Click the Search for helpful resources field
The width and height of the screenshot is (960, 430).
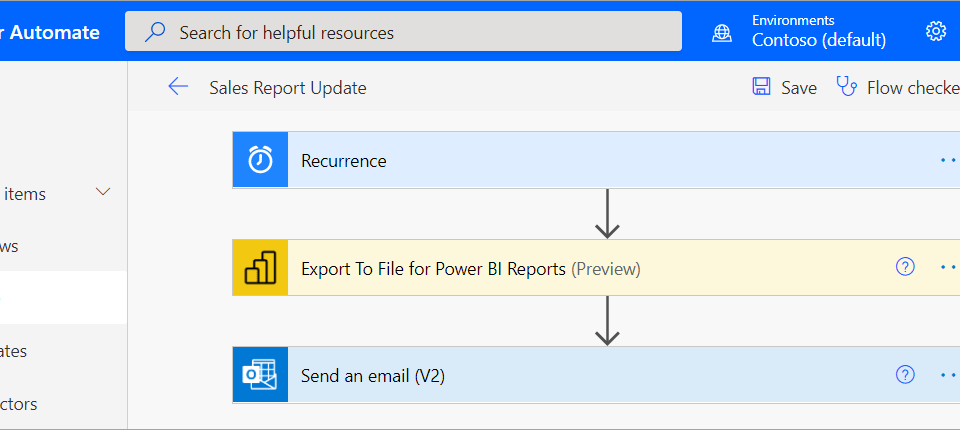(420, 32)
